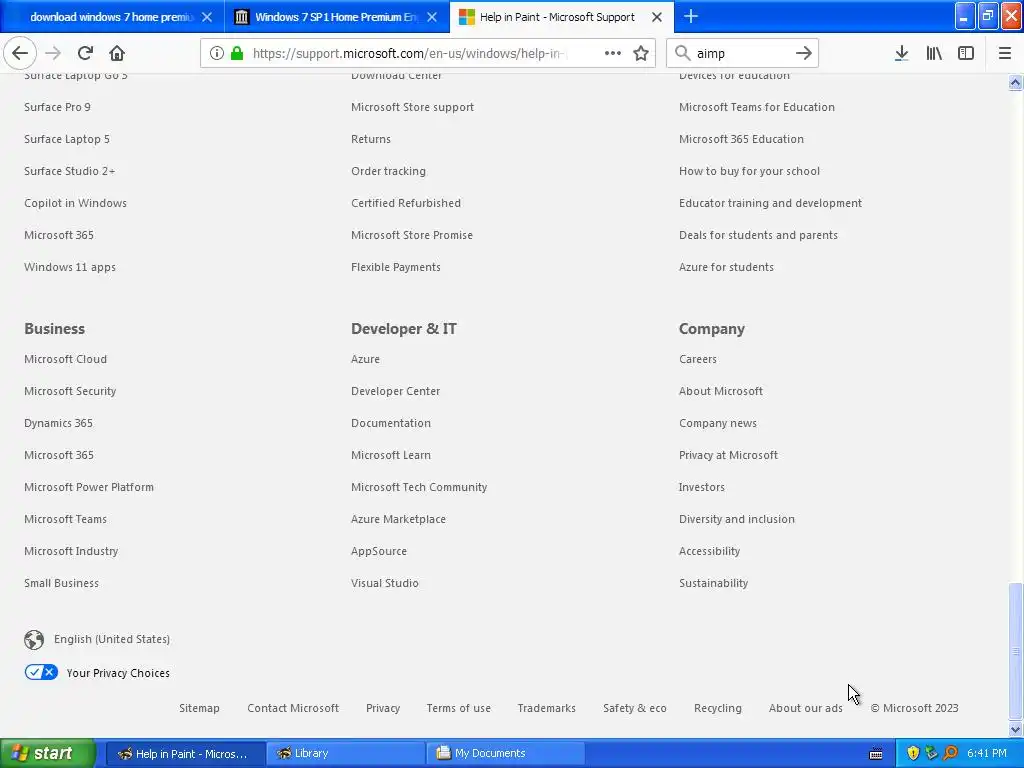Screen dimensions: 1024x768
Task: Click the vertical scrollbar thumb
Action: (1015, 650)
